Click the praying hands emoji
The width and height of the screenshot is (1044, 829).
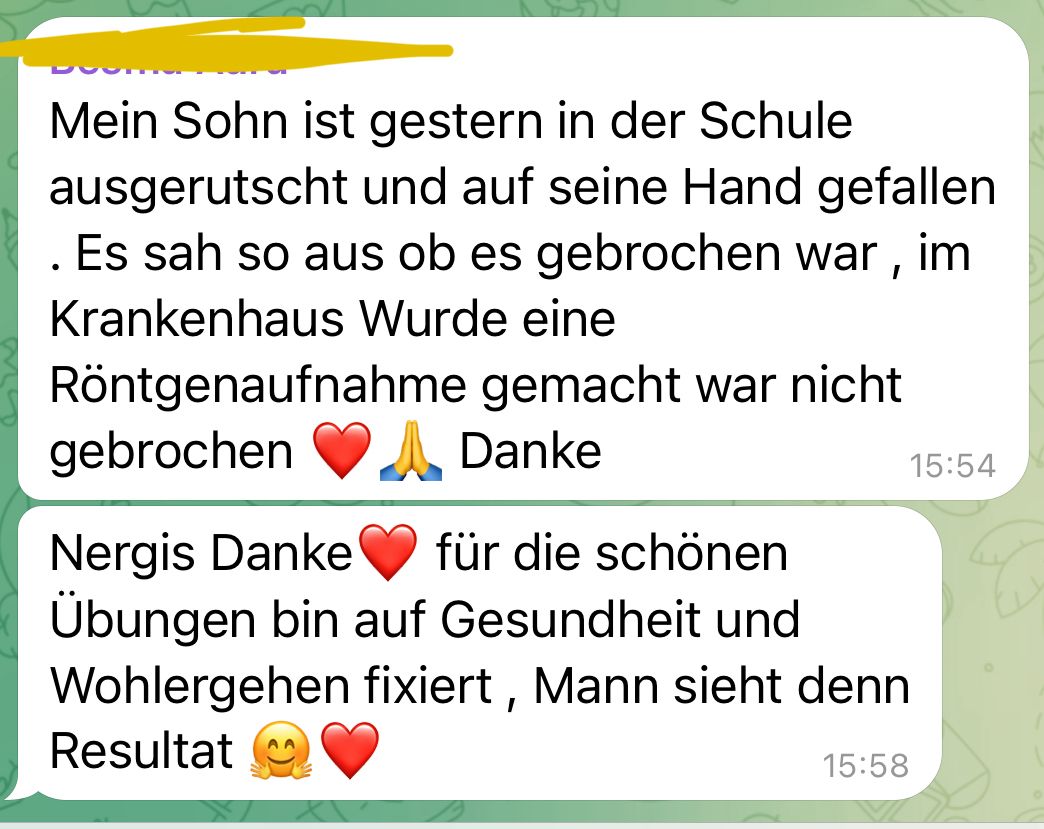click(411, 451)
